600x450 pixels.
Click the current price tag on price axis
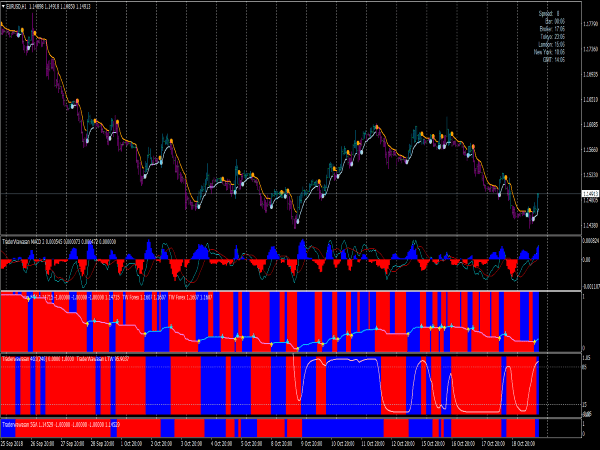click(x=590, y=194)
